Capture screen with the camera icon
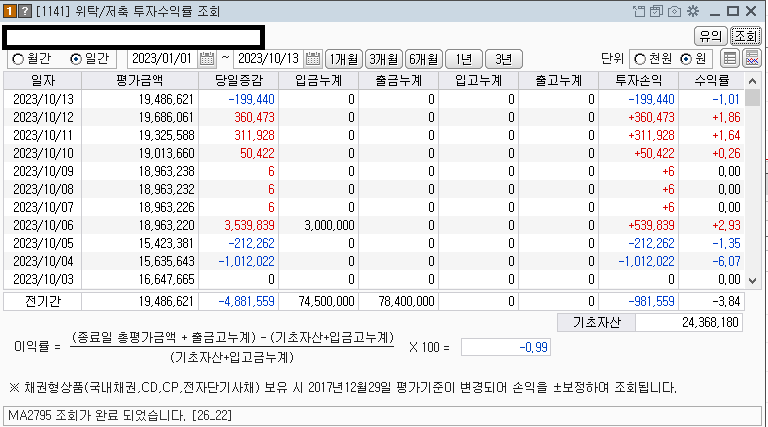The image size is (768, 427). 674,11
